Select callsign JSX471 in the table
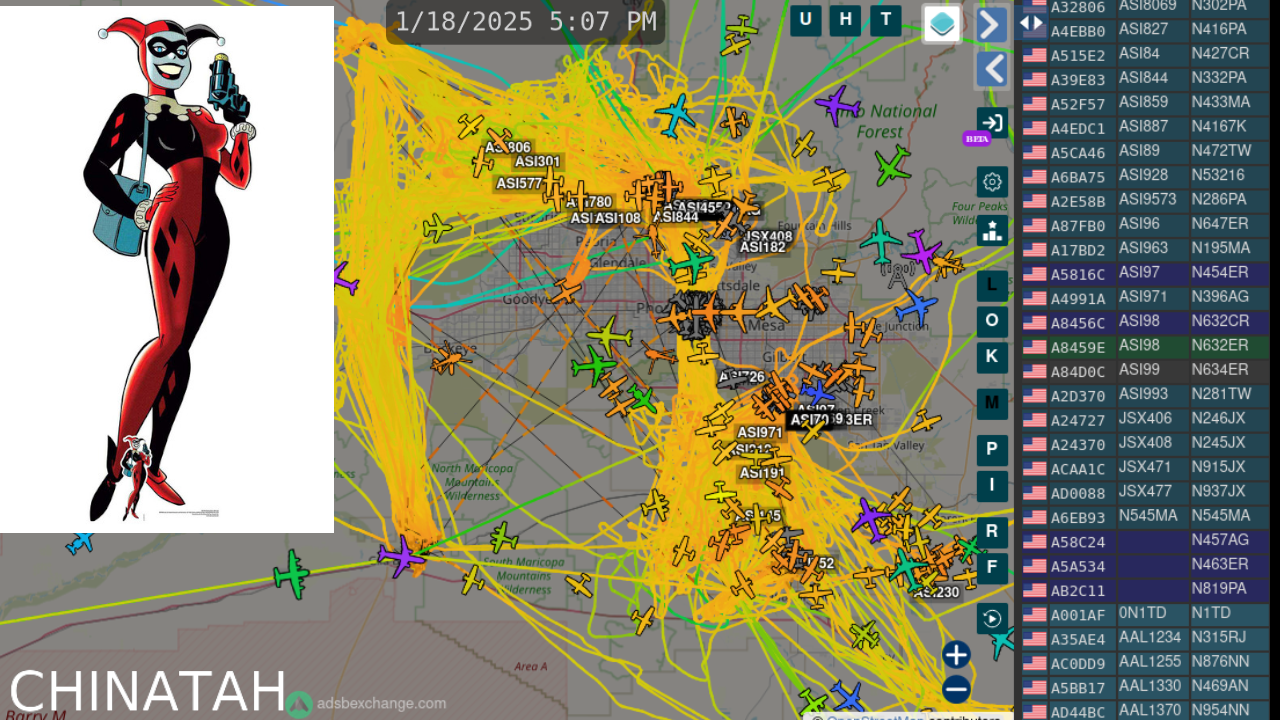1280x720 pixels. [1146, 467]
